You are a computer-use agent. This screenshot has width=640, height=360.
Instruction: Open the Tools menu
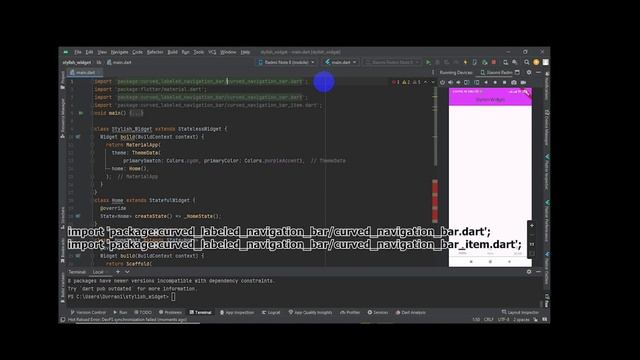pos(198,52)
